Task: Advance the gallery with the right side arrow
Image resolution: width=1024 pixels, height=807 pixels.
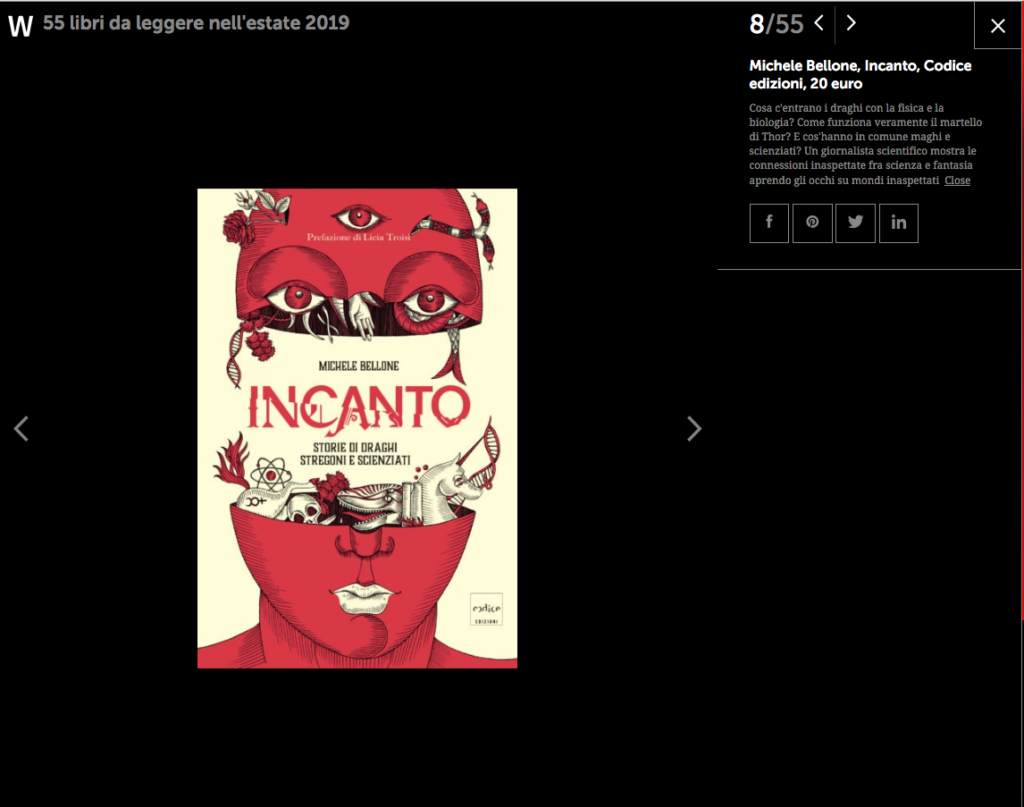Action: pyautogui.click(x=694, y=428)
